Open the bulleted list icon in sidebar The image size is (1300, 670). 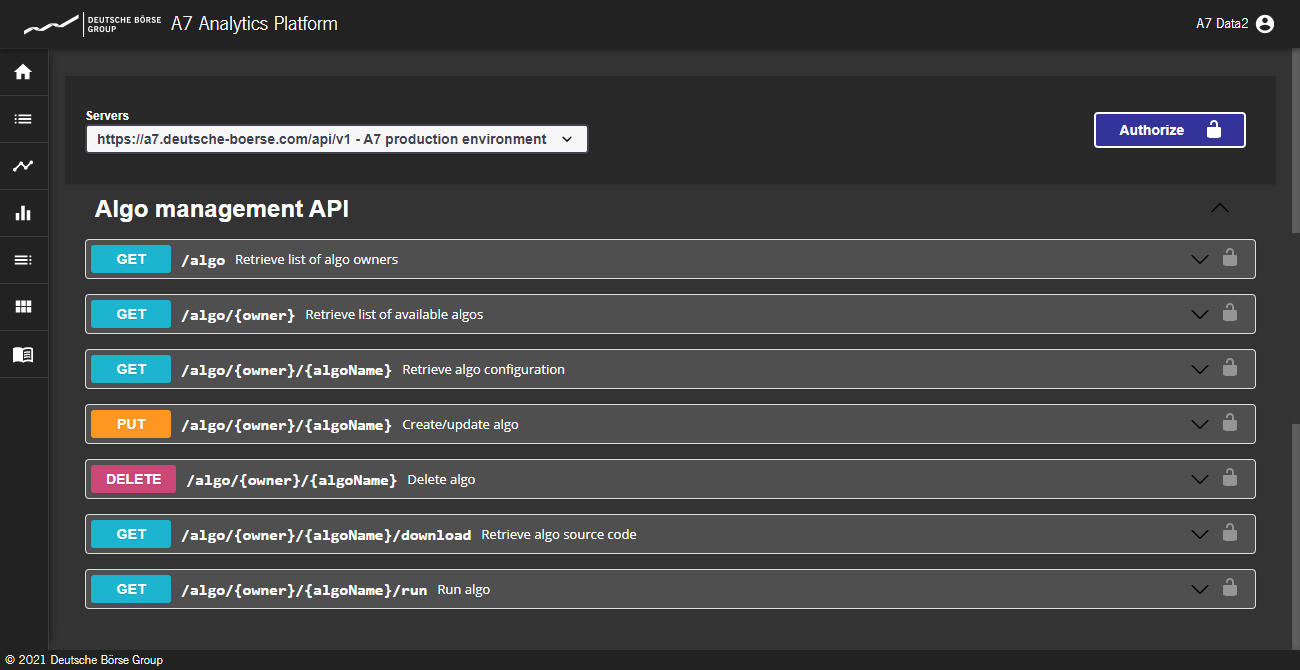[23, 119]
